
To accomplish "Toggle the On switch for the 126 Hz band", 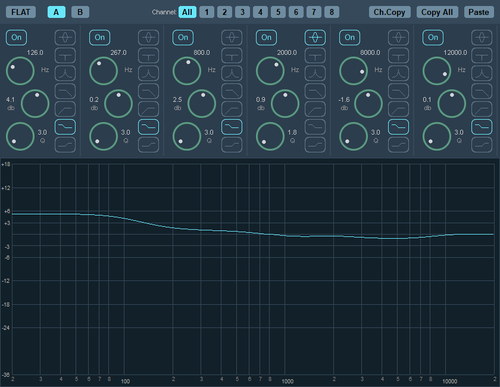I will point(16,37).
